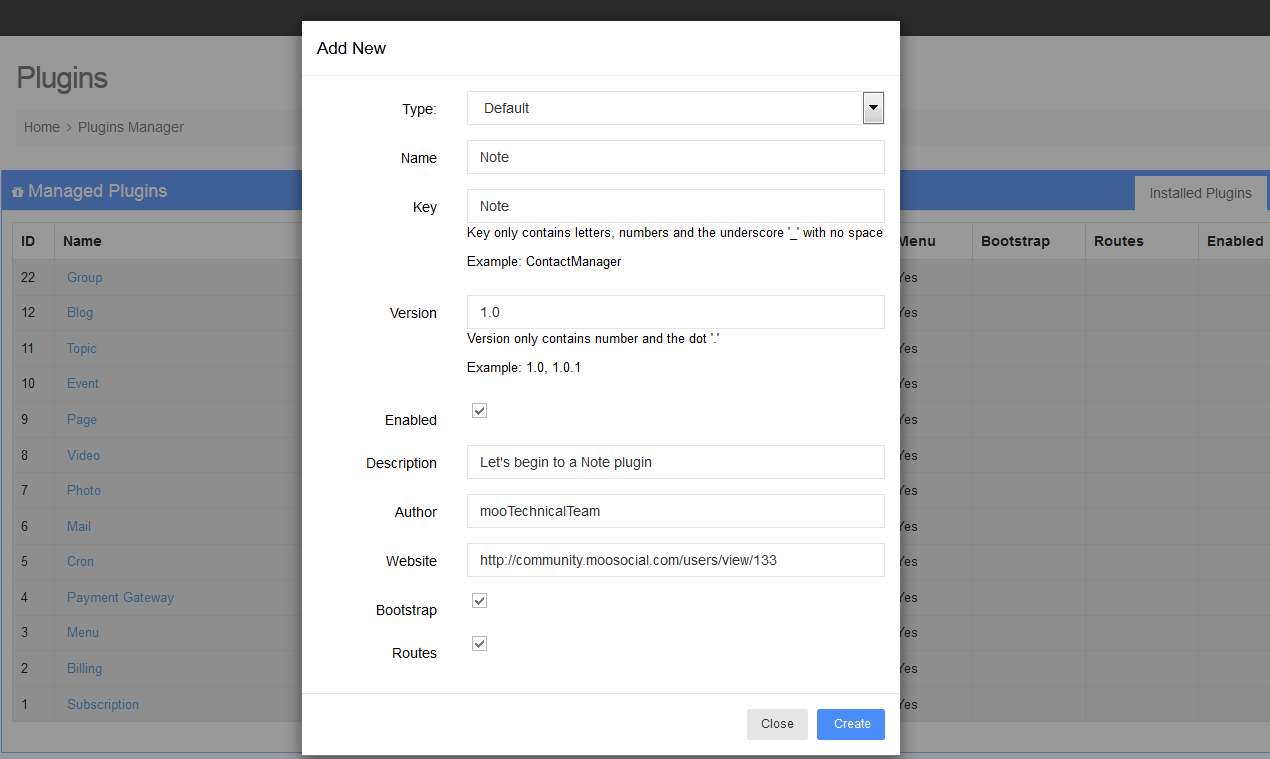Open the Type dropdown arrow
The width and height of the screenshot is (1270, 759).
point(873,108)
